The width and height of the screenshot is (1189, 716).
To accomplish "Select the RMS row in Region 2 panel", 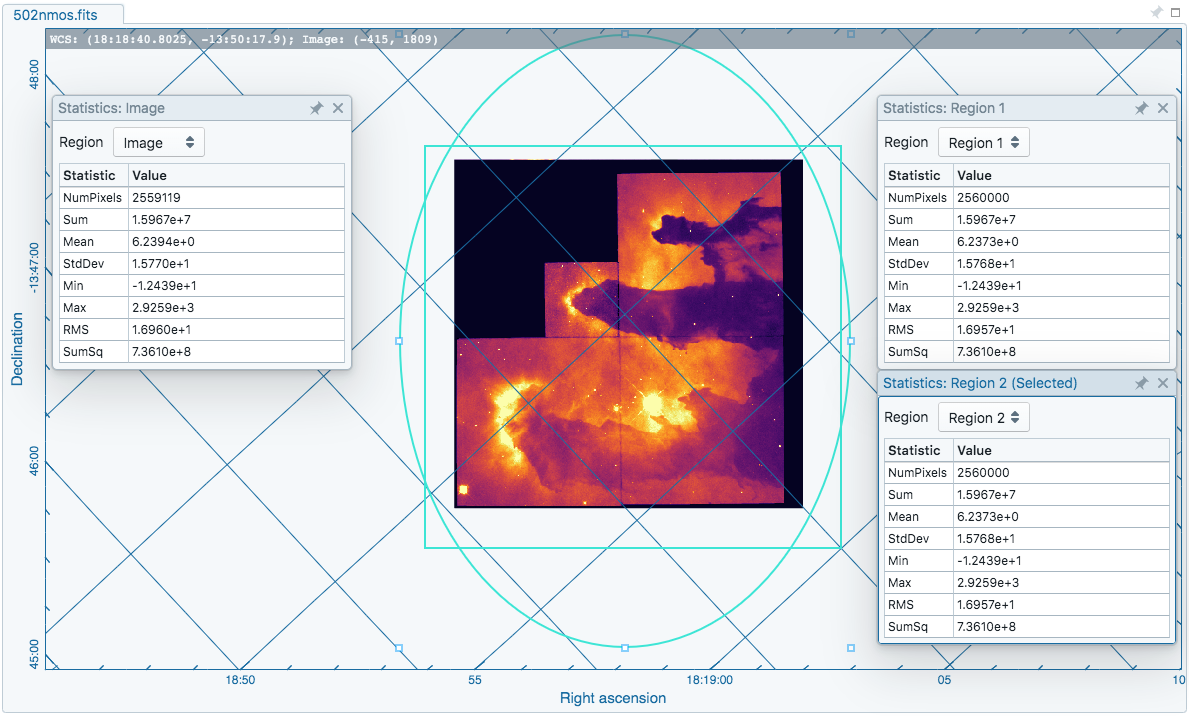I will (x=1027, y=605).
